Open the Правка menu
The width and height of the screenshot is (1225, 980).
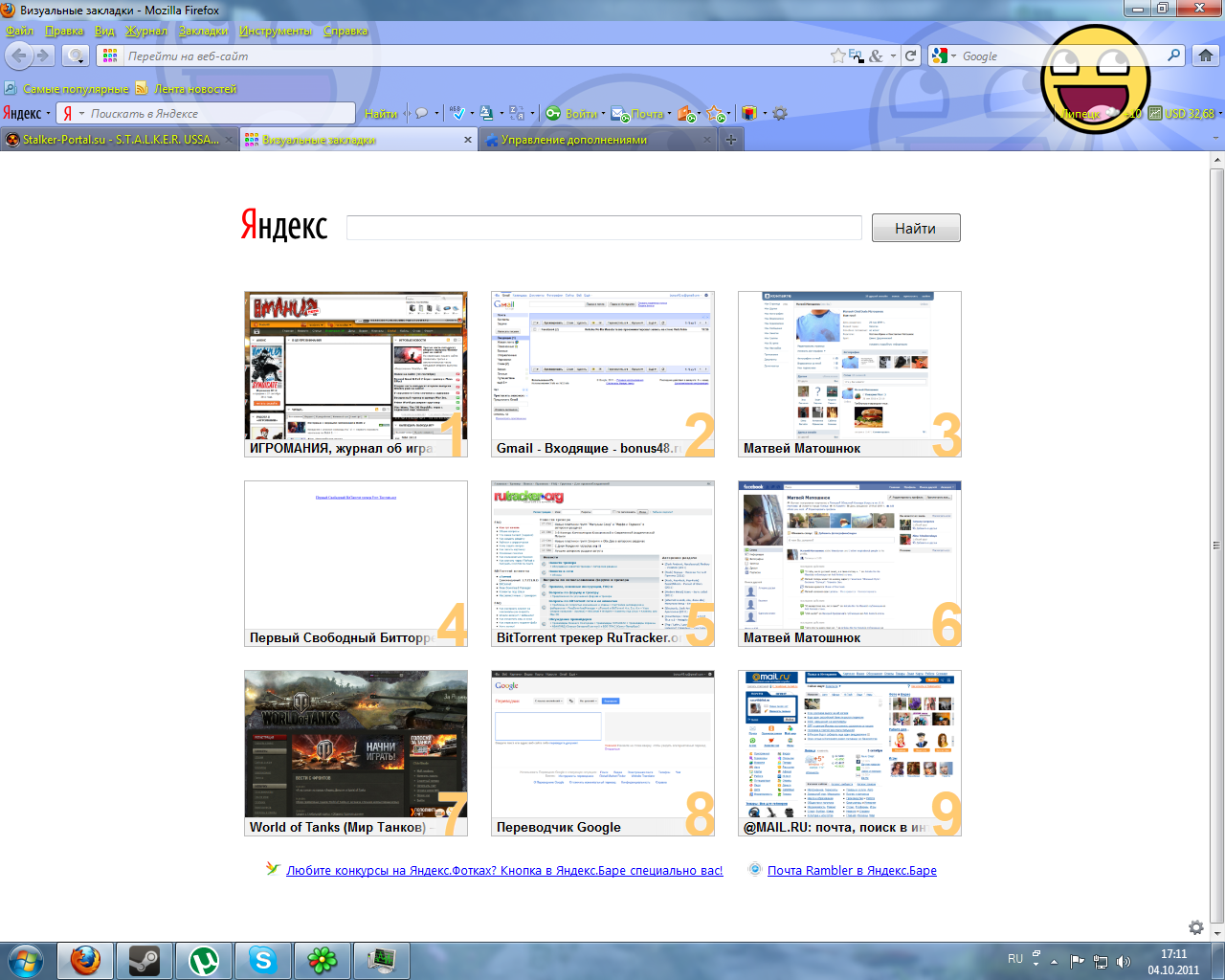click(64, 31)
